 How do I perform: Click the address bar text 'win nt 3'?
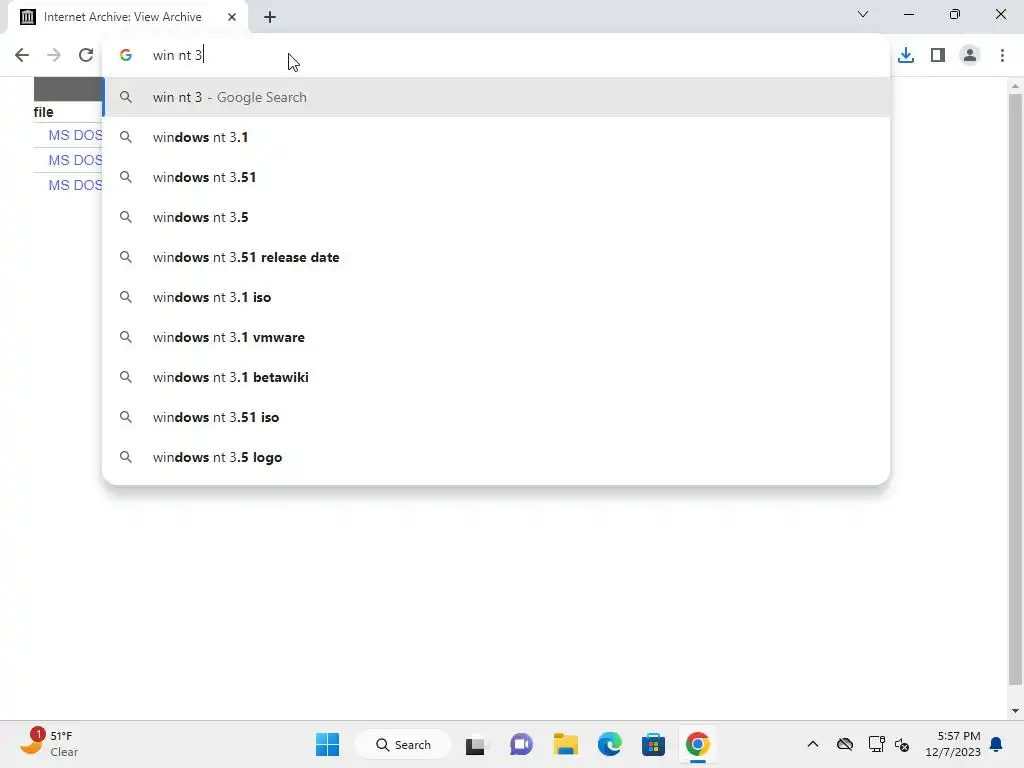(178, 56)
